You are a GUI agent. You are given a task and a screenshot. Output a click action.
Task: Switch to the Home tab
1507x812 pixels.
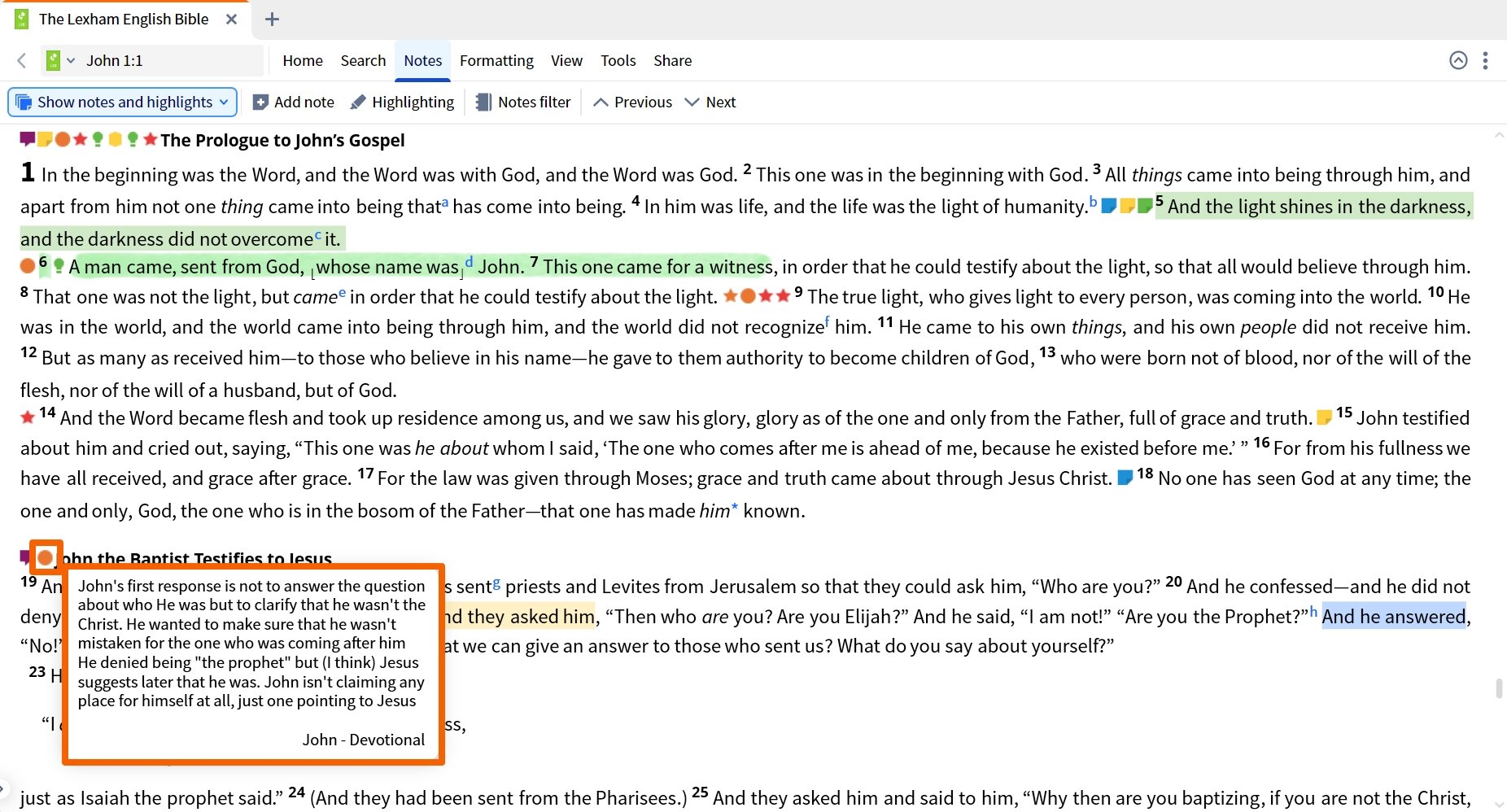[x=303, y=60]
